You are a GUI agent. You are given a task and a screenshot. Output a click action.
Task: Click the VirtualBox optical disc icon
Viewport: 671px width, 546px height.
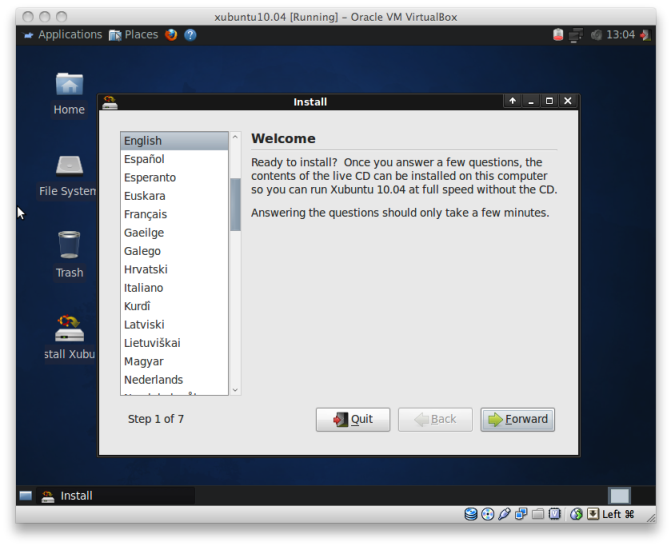coord(487,514)
